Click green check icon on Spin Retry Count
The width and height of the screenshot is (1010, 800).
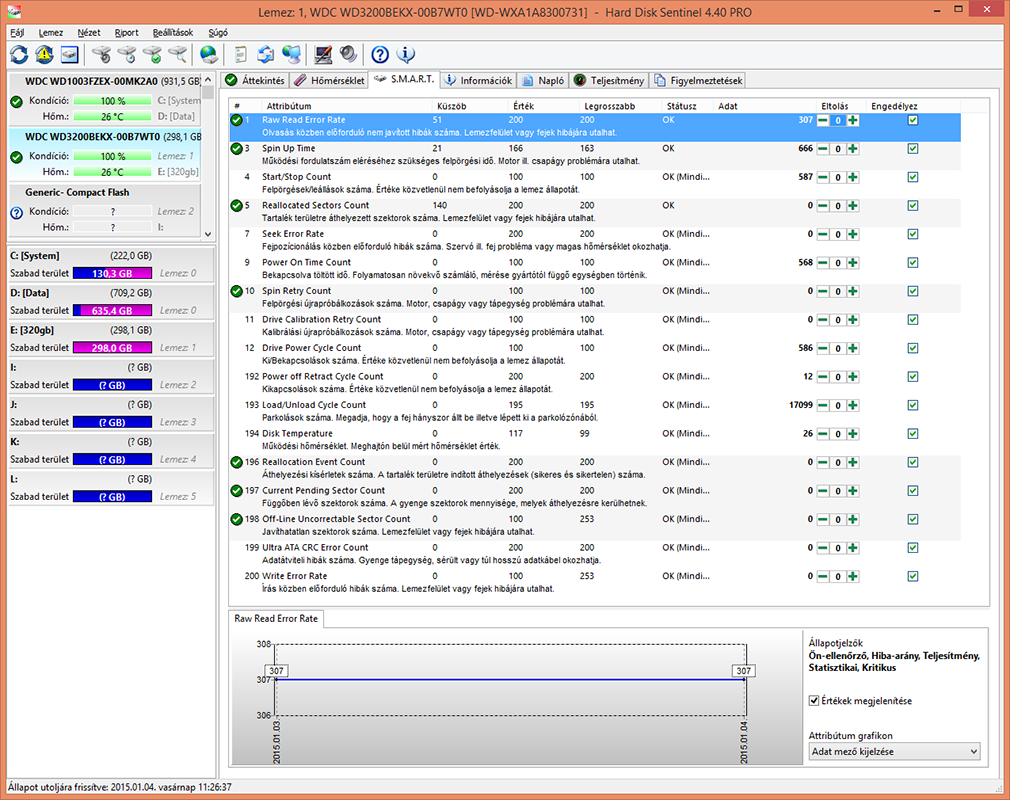pos(236,291)
